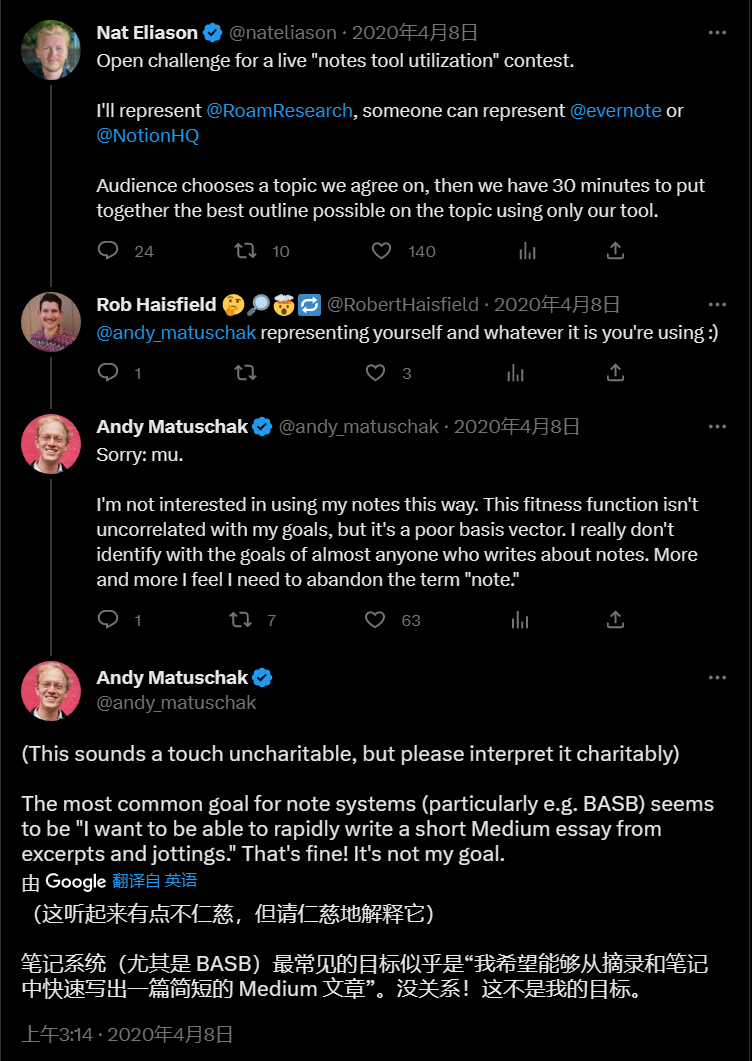Image resolution: width=752 pixels, height=1061 pixels.
Task: Retweet Nat Eliason's open challenge tweet
Action: [245, 251]
